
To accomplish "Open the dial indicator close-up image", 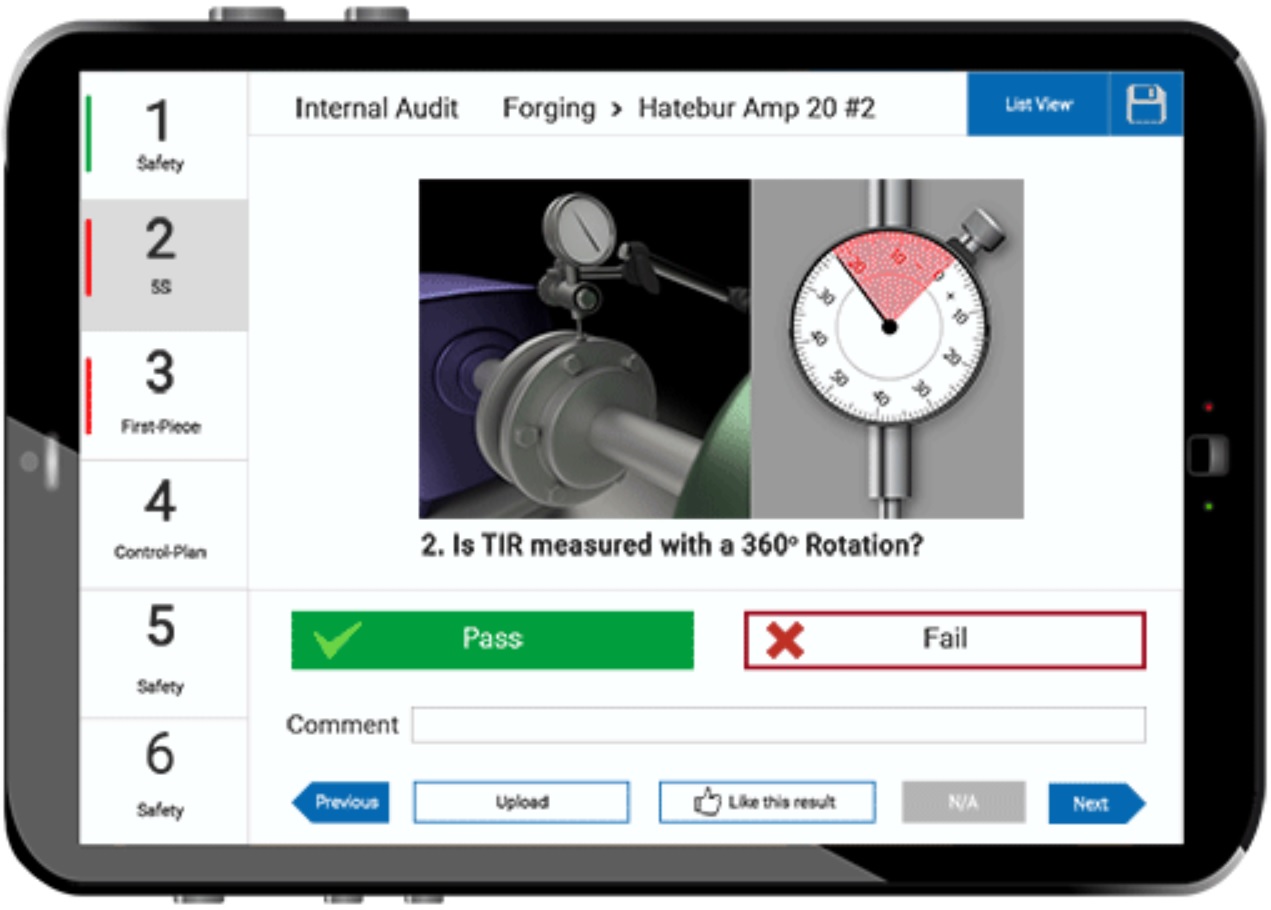I will click(x=887, y=348).
